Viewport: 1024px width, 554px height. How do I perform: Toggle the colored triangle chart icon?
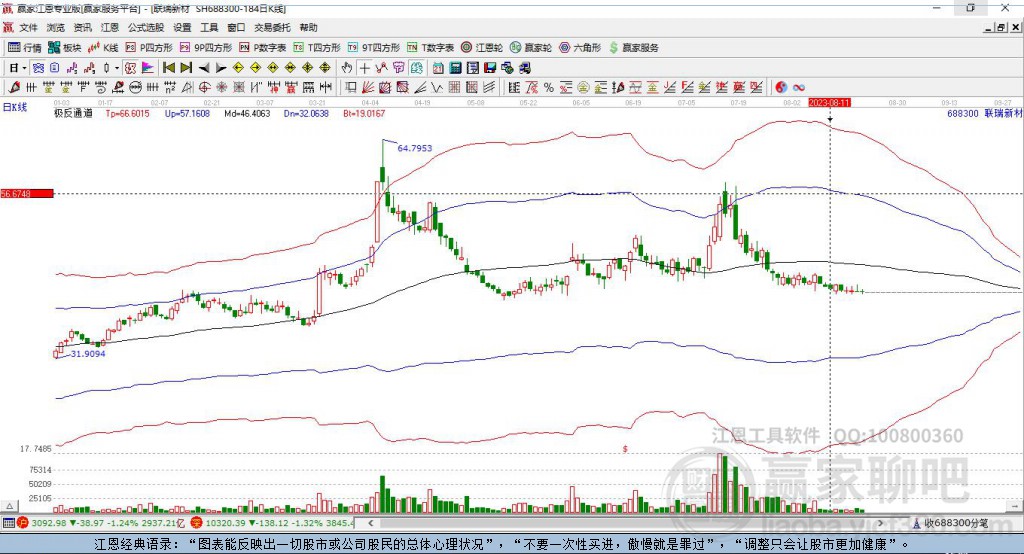(148, 68)
